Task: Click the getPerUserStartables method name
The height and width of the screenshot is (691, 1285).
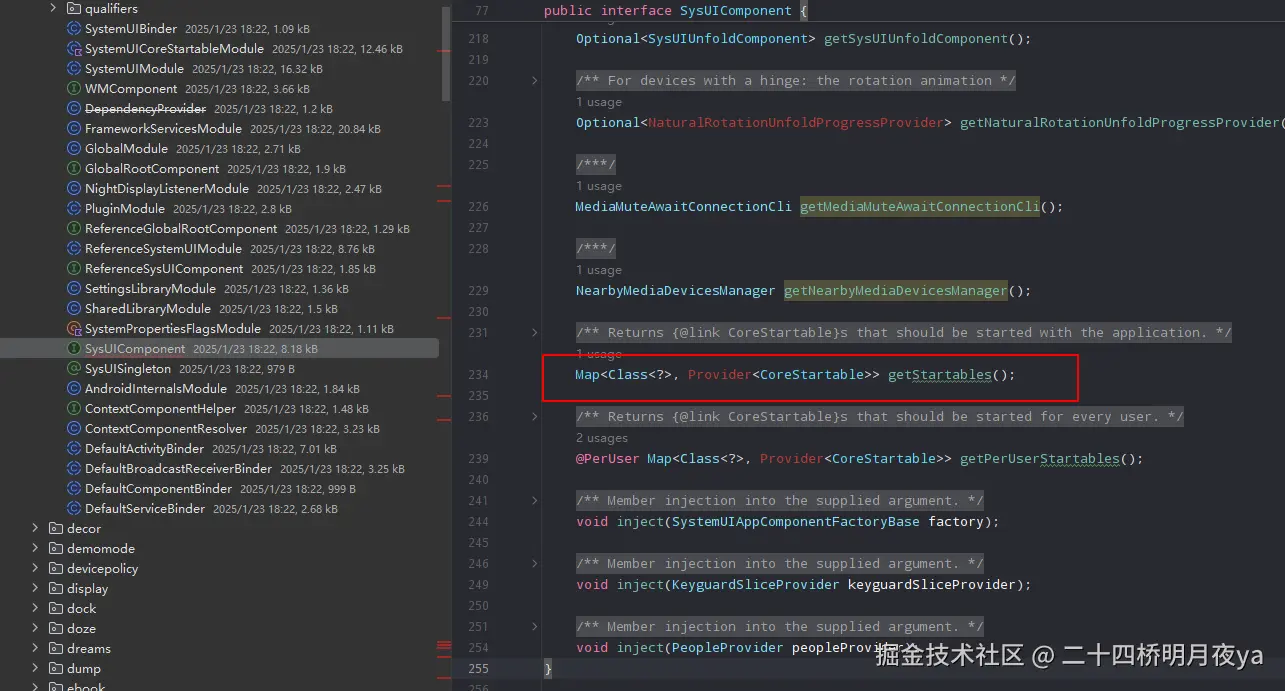Action: tap(1040, 459)
